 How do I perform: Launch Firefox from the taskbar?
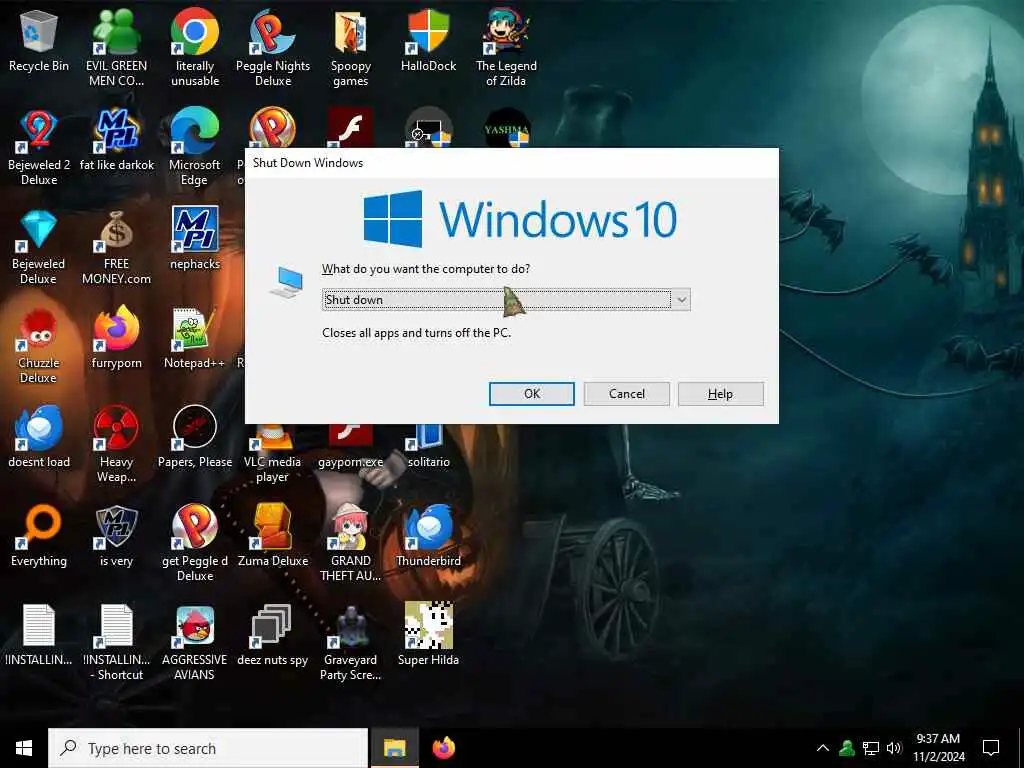pos(443,748)
